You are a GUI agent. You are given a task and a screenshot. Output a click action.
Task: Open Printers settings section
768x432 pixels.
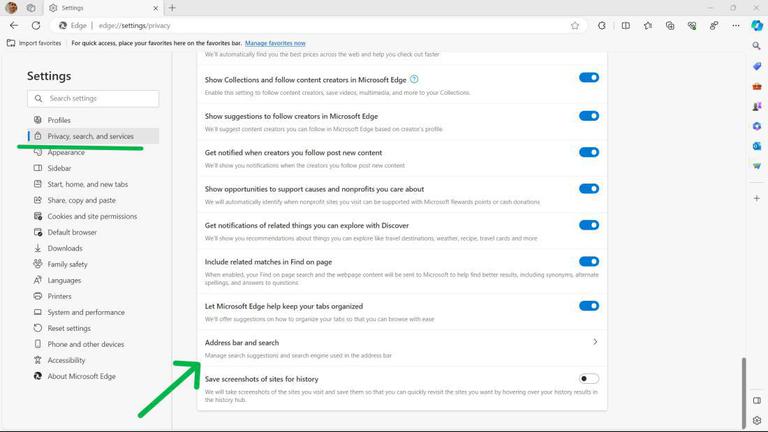click(x=93, y=296)
